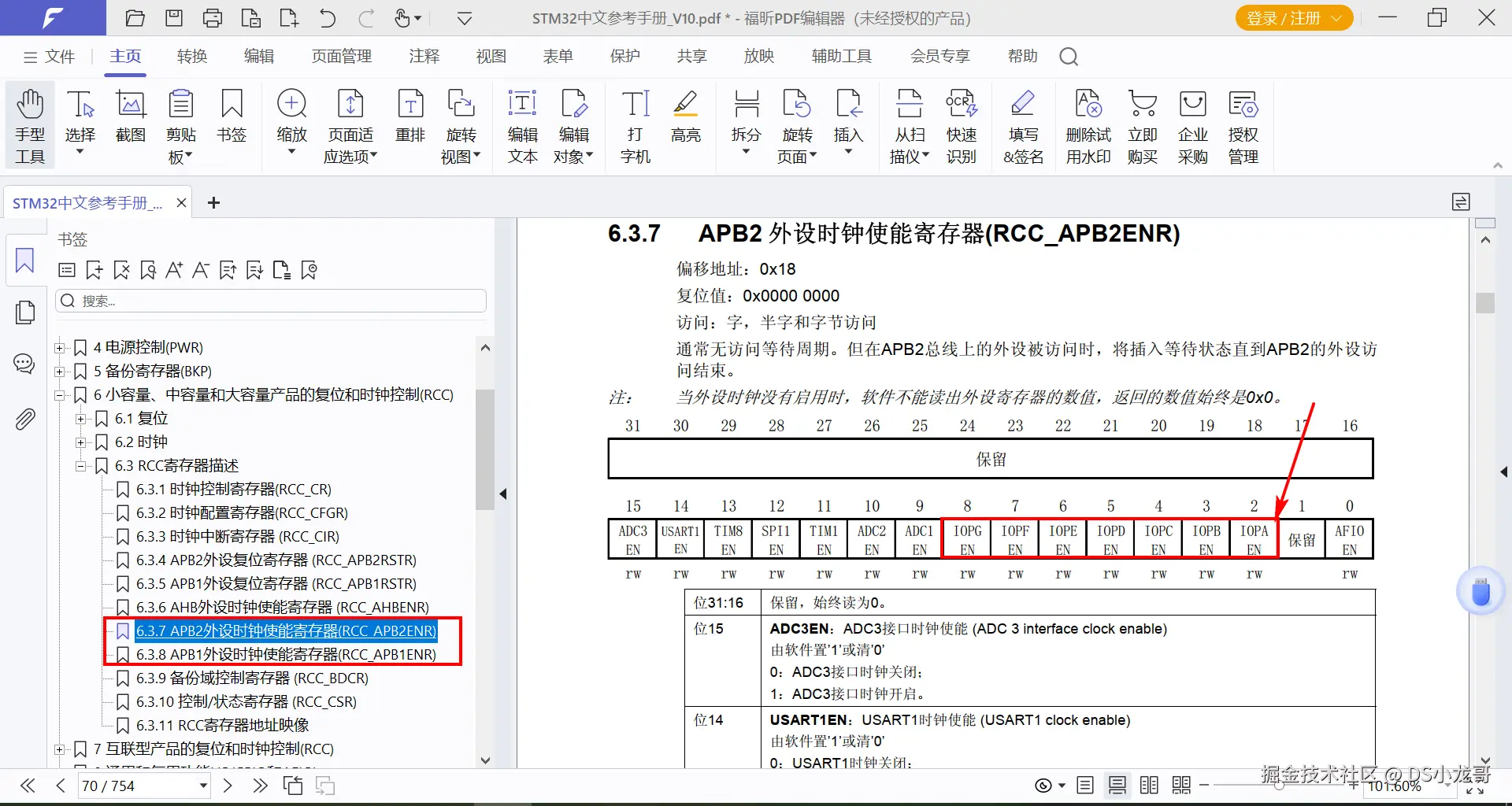Click in the bookmark 搜索 search field
This screenshot has width=1512, height=806.
[x=271, y=301]
